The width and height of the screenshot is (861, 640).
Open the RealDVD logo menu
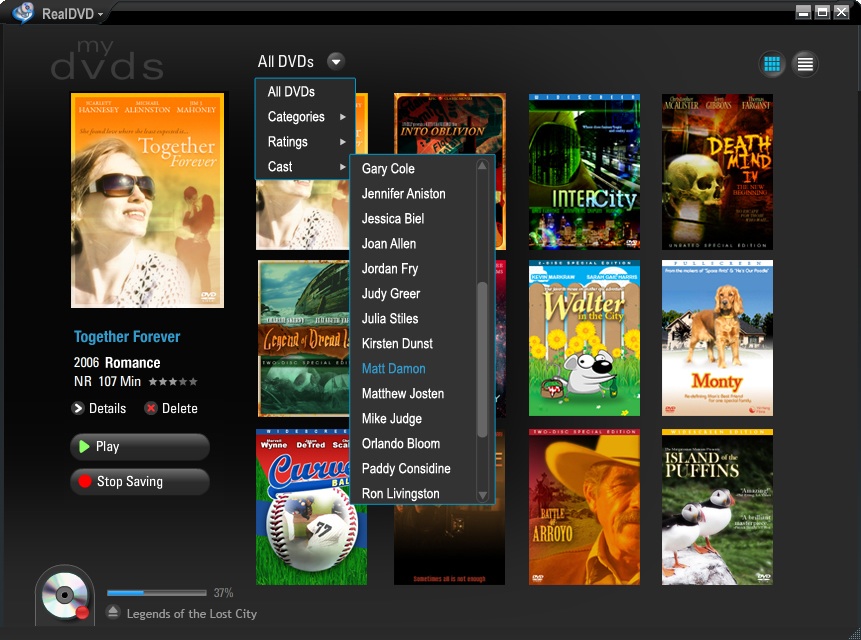pos(22,12)
